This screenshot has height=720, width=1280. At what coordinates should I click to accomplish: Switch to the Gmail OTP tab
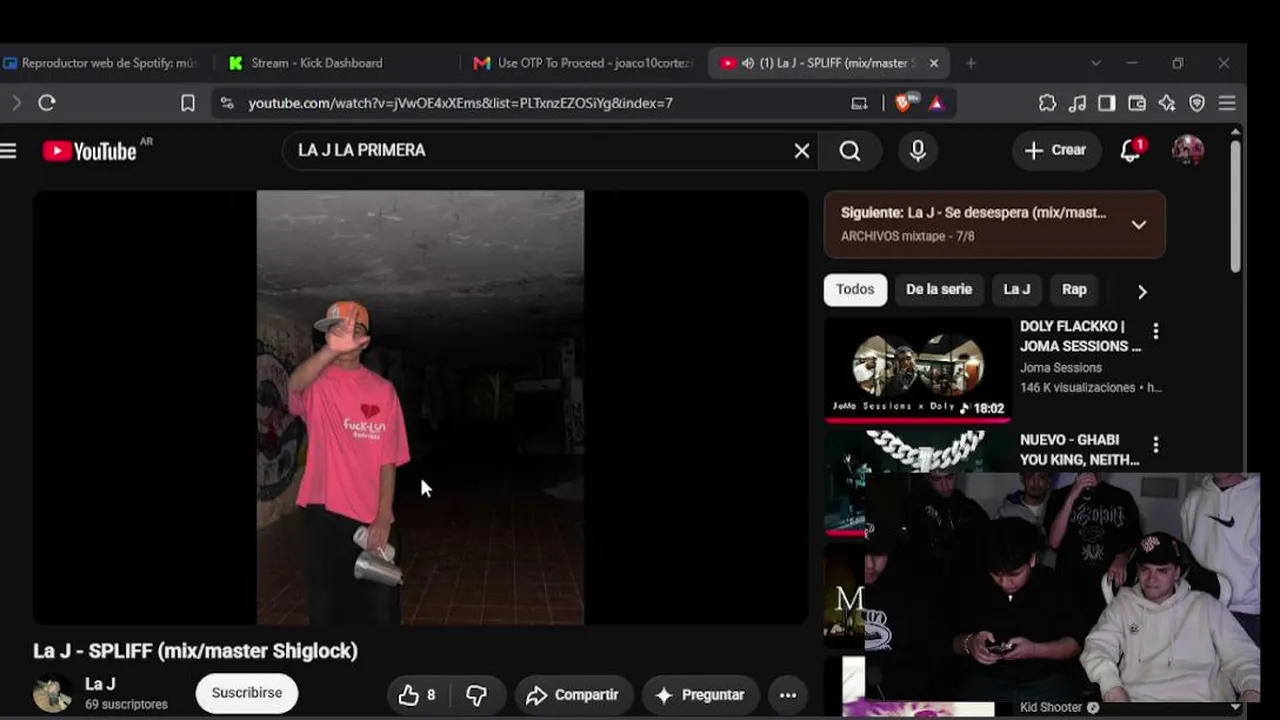pos(584,63)
